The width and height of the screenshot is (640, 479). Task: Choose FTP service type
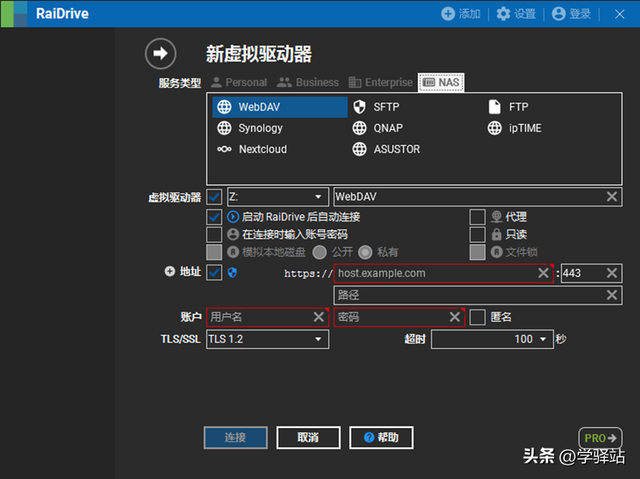click(x=508, y=107)
